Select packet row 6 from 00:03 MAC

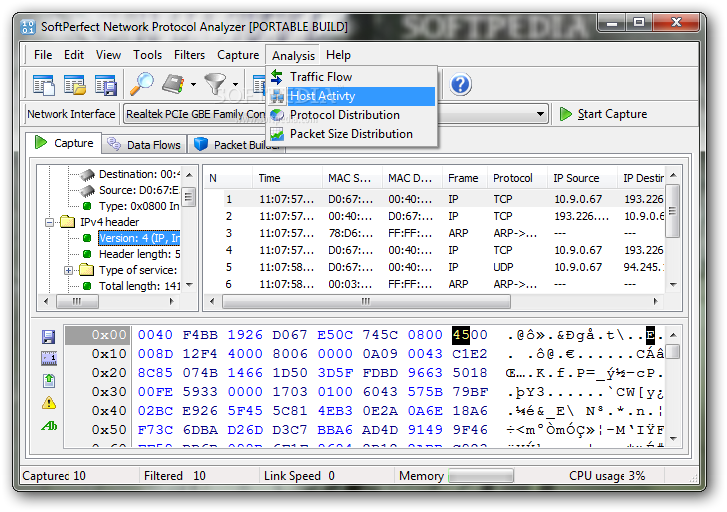click(x=434, y=284)
